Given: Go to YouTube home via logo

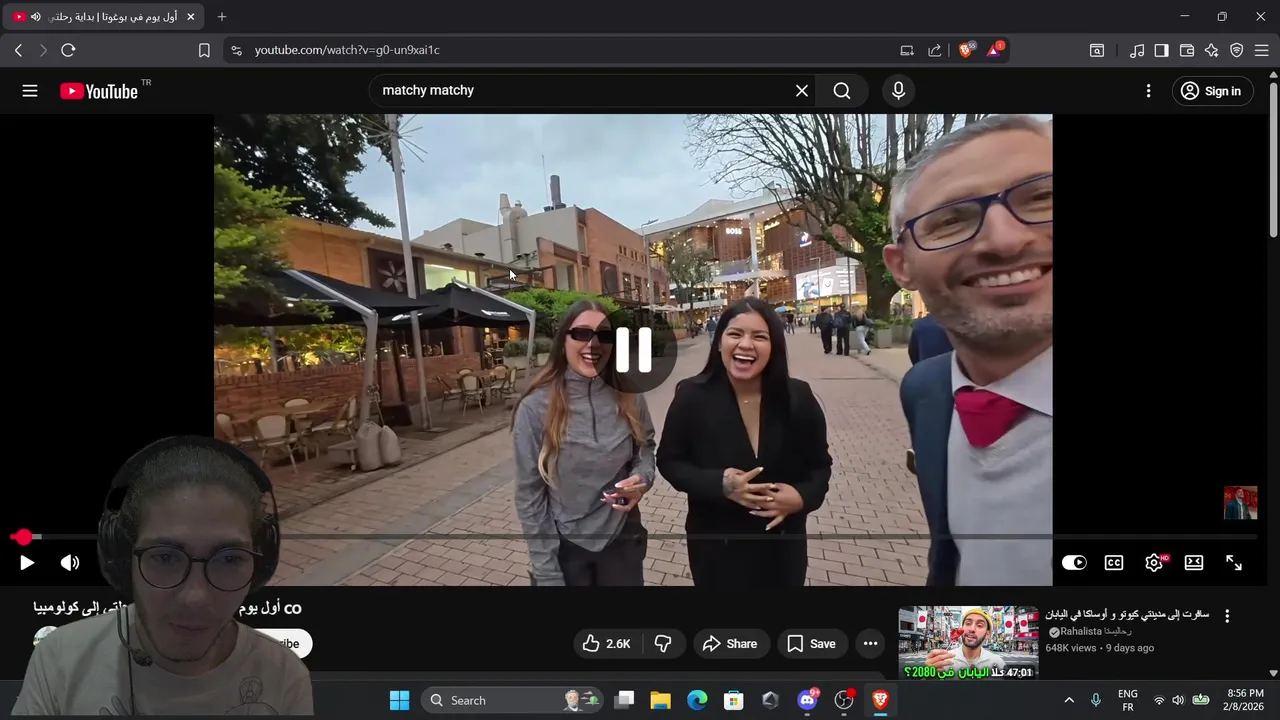Looking at the screenshot, I should point(98,91).
